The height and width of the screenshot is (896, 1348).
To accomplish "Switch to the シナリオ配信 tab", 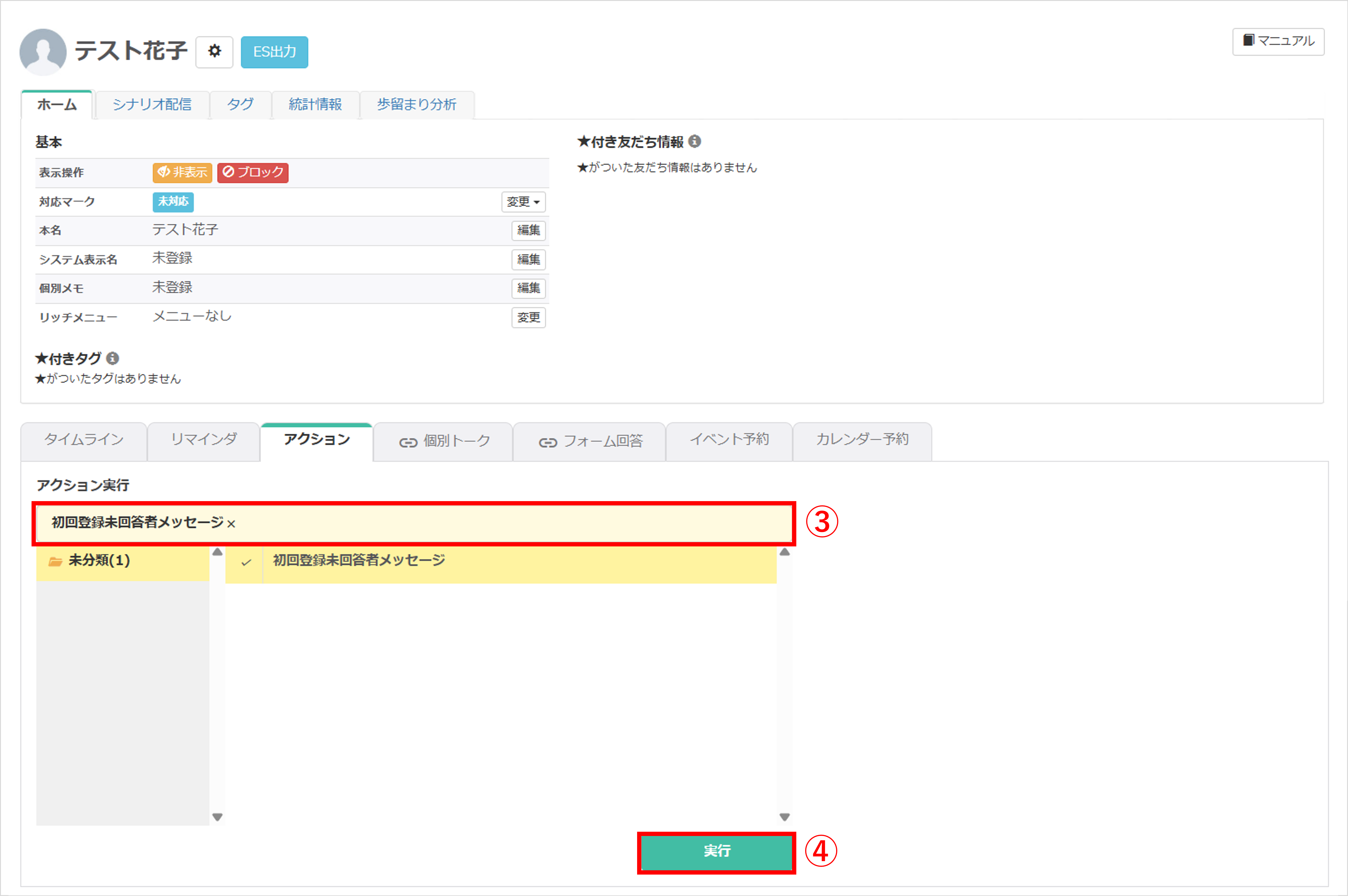I will tap(152, 105).
